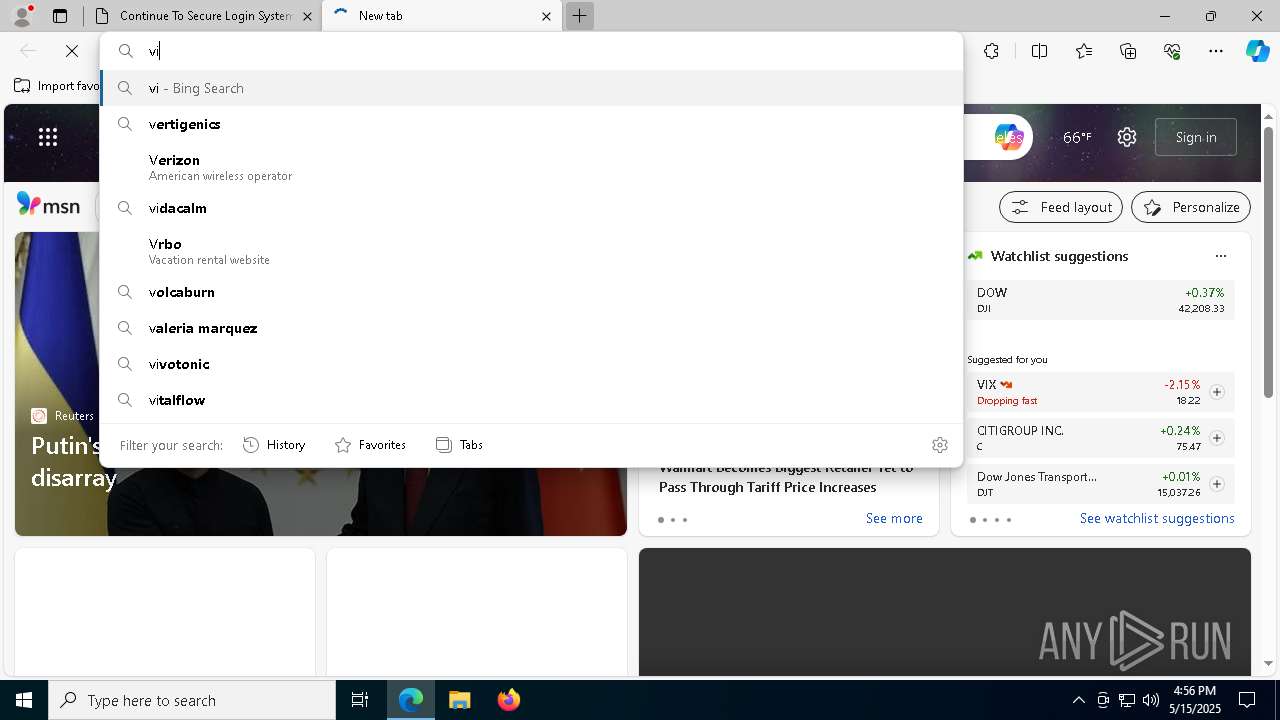Image resolution: width=1280 pixels, height=720 pixels.
Task: Open the Favorites star icon
Action: [x=1084, y=51]
